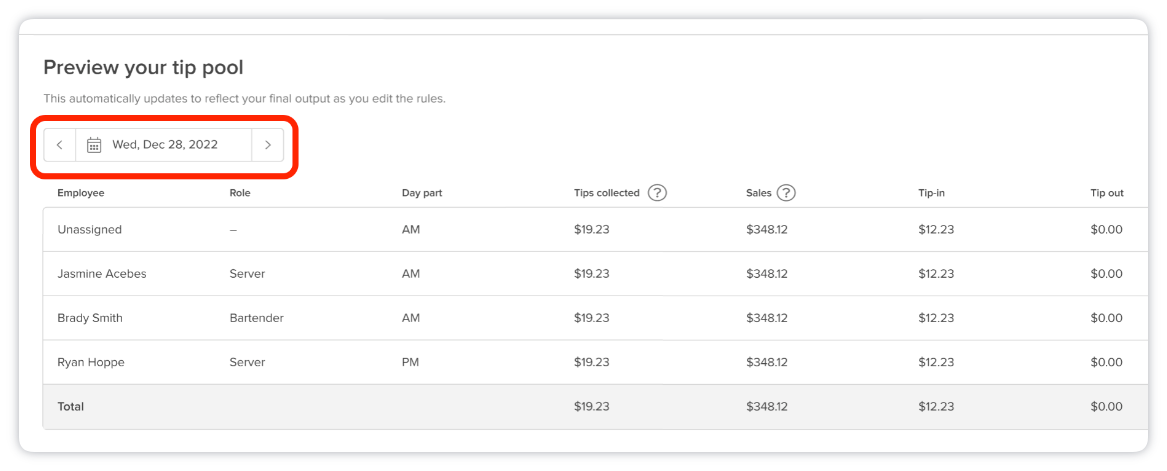Click the Total row label
The width and height of the screenshot is (1167, 471).
(71, 407)
